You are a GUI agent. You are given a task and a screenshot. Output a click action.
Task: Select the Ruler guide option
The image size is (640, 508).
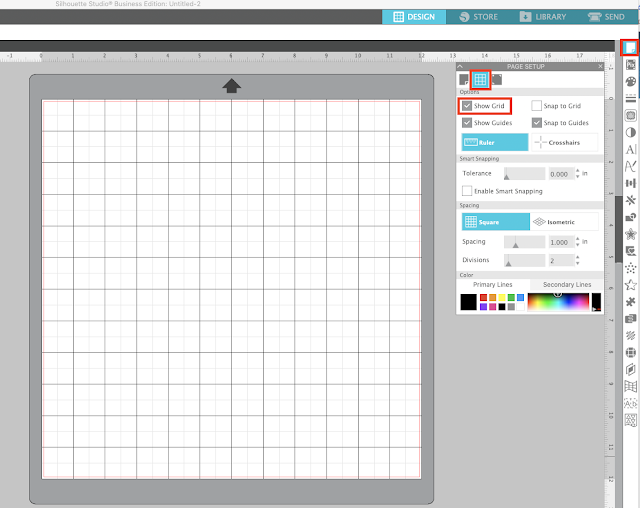pyautogui.click(x=495, y=142)
